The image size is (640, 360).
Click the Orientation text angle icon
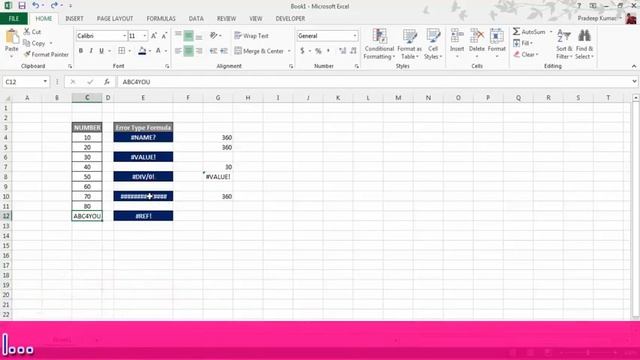(x=213, y=36)
